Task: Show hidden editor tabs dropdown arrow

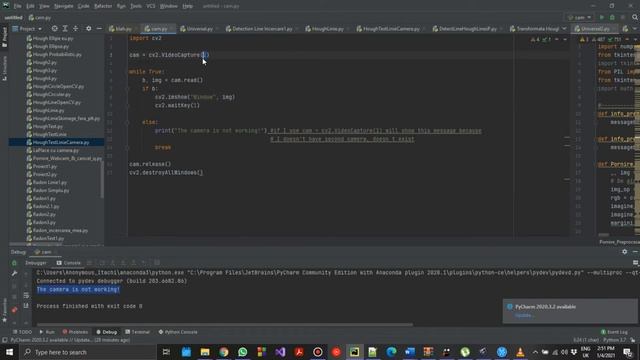Action: pos(564,29)
